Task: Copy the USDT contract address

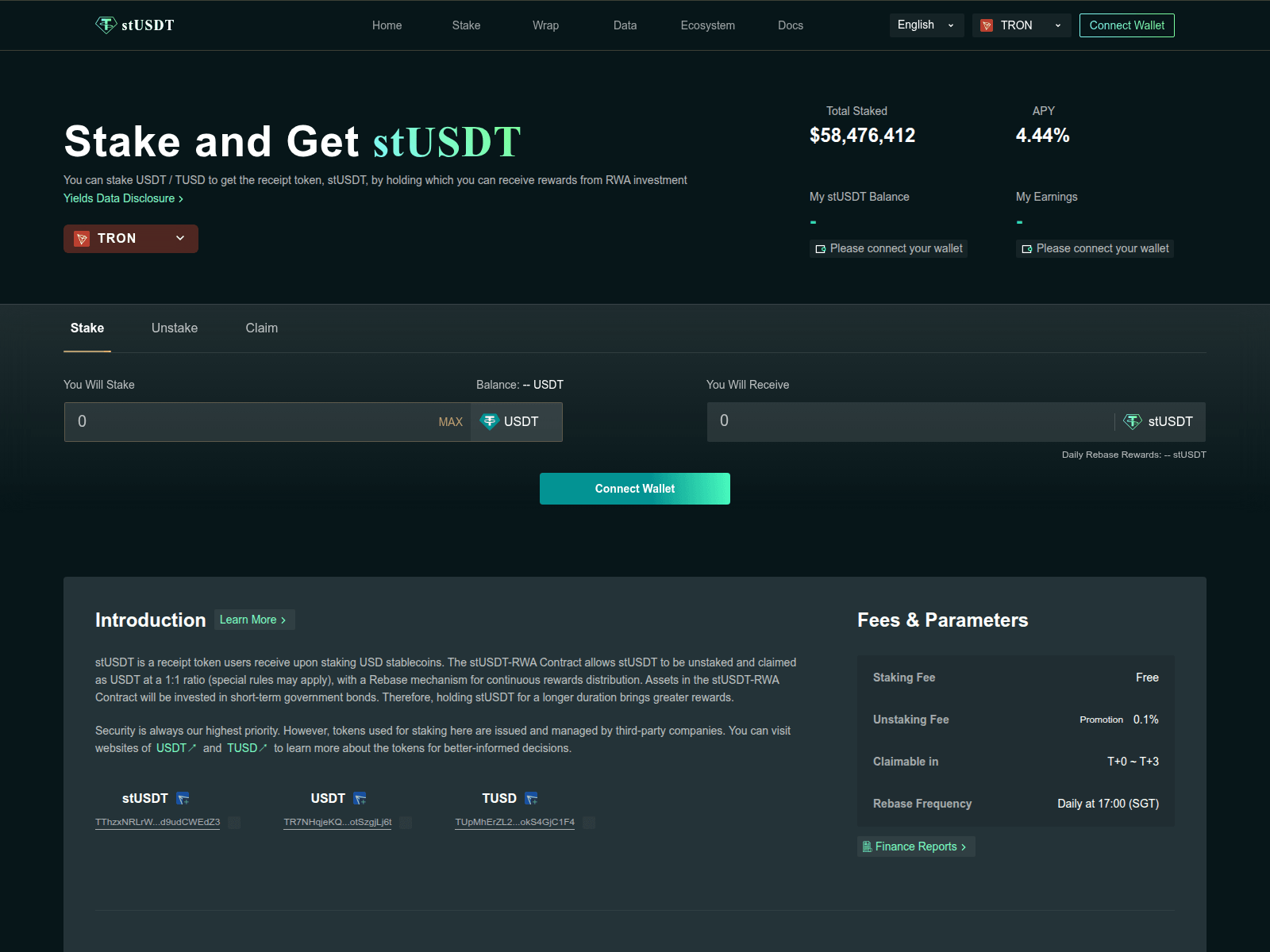Action: (x=406, y=823)
